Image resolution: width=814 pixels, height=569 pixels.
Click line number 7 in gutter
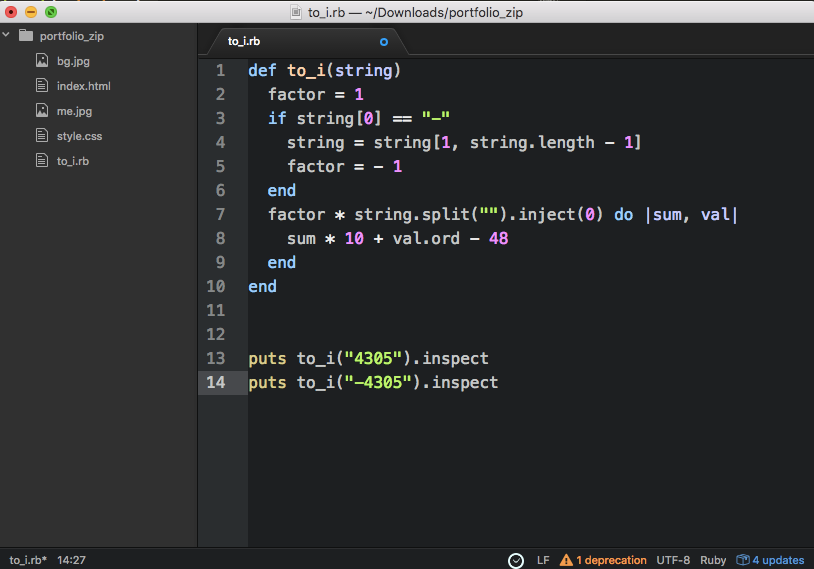tap(221, 214)
